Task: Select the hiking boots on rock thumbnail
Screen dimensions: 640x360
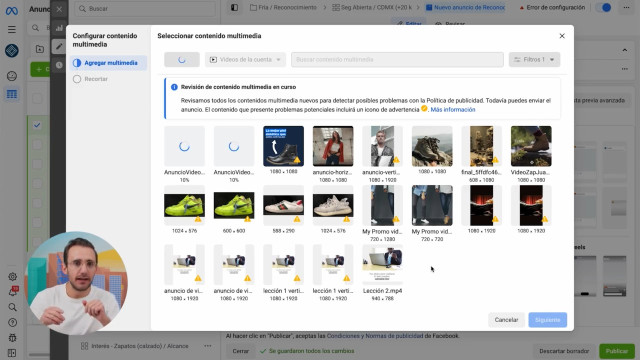Action: tap(432, 146)
